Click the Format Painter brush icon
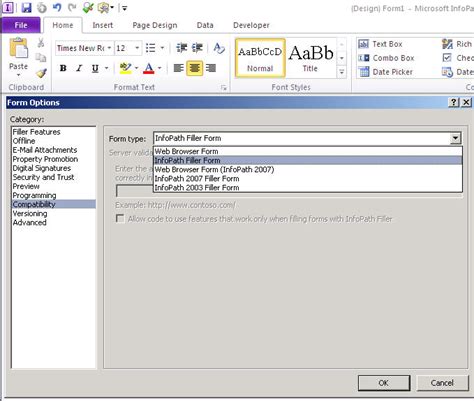 [x=41, y=73]
